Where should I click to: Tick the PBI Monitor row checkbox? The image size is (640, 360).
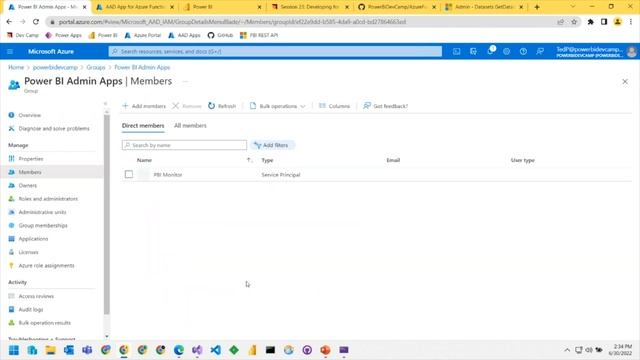tap(129, 174)
